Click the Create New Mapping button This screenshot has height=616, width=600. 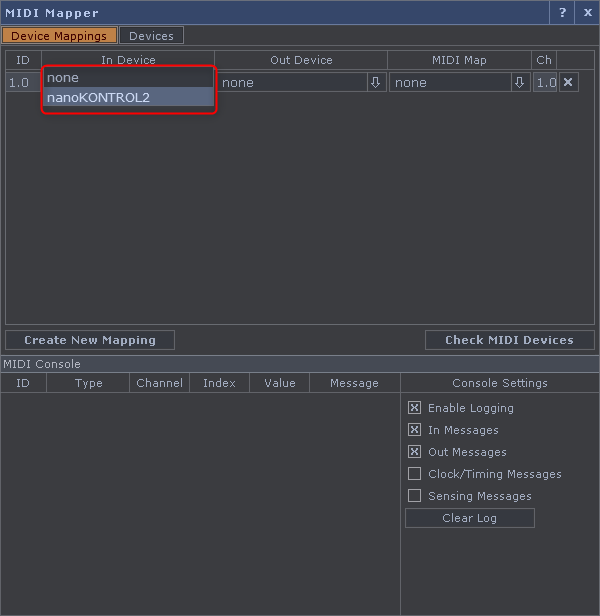(x=90, y=340)
